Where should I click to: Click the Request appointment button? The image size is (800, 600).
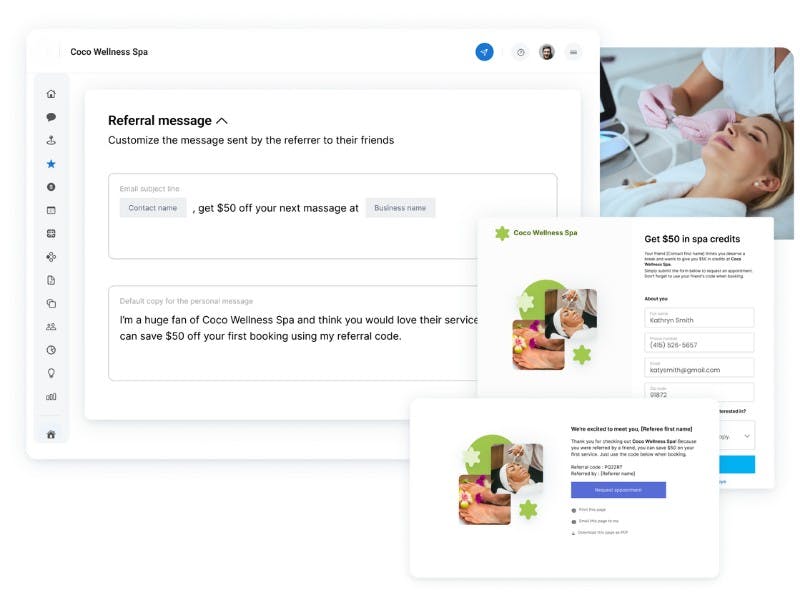[619, 489]
